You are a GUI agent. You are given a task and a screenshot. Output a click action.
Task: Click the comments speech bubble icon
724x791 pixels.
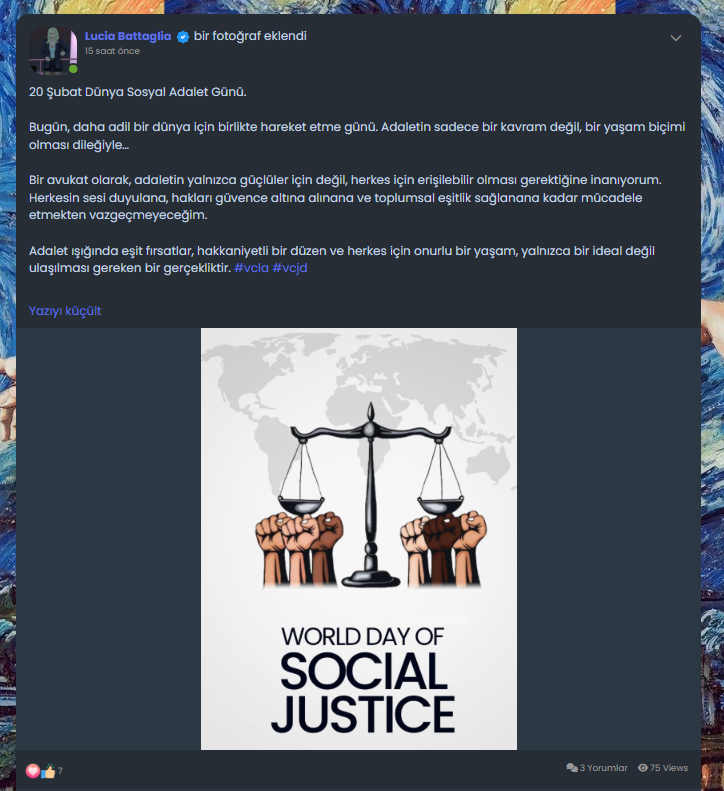[572, 768]
